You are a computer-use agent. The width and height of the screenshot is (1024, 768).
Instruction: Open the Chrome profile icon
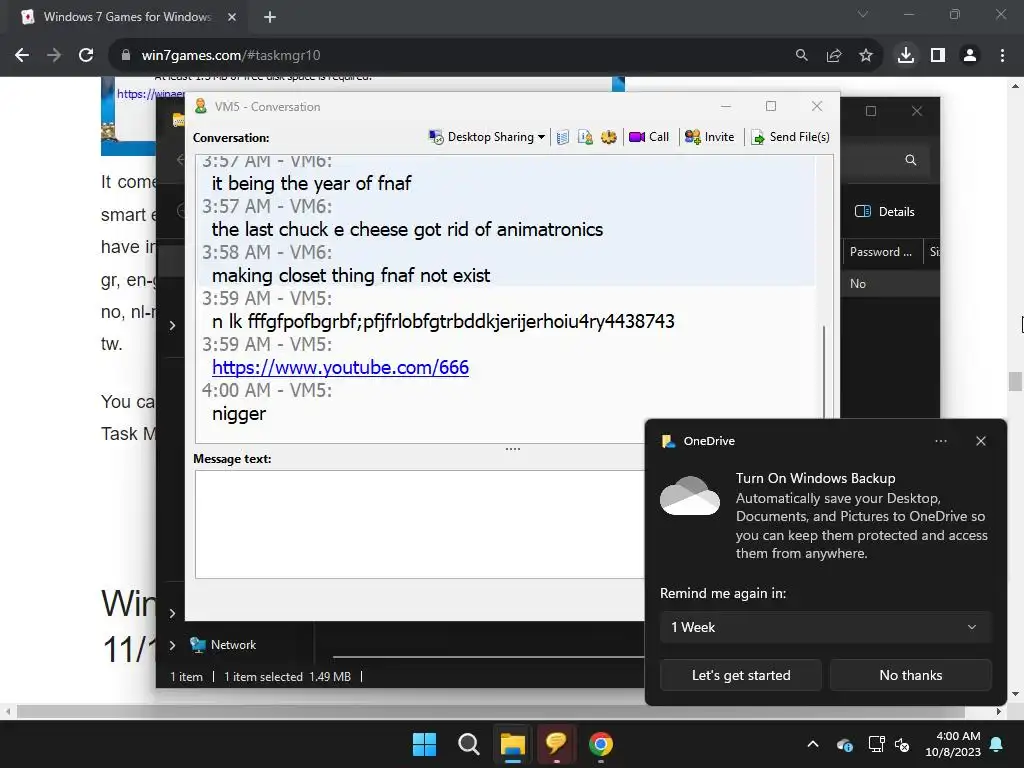pyautogui.click(x=970, y=56)
